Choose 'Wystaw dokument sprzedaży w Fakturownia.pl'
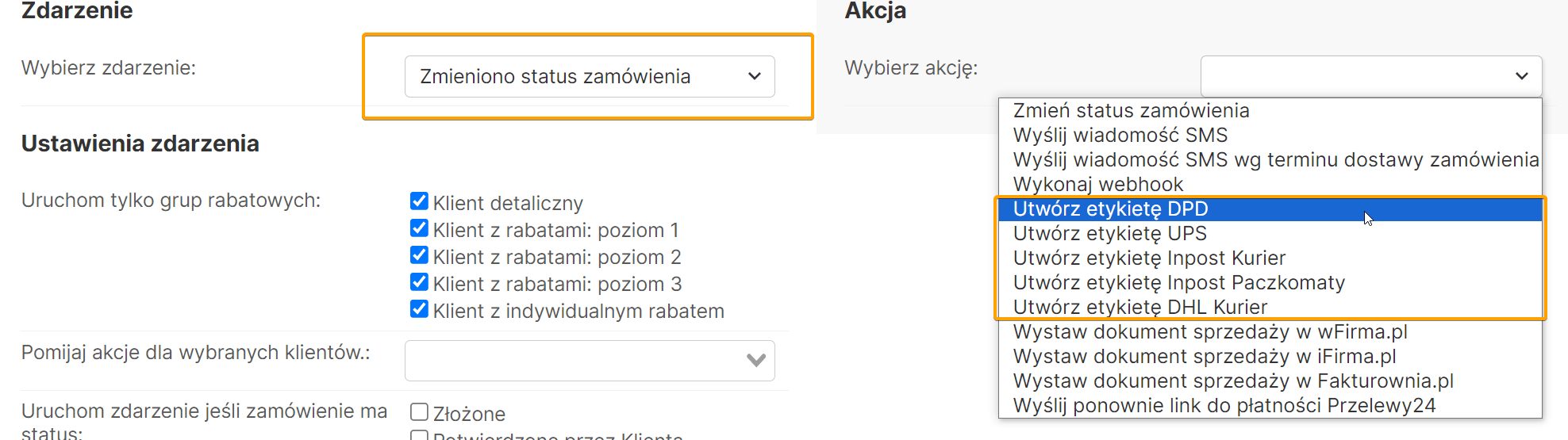1568x440 pixels. [1232, 381]
